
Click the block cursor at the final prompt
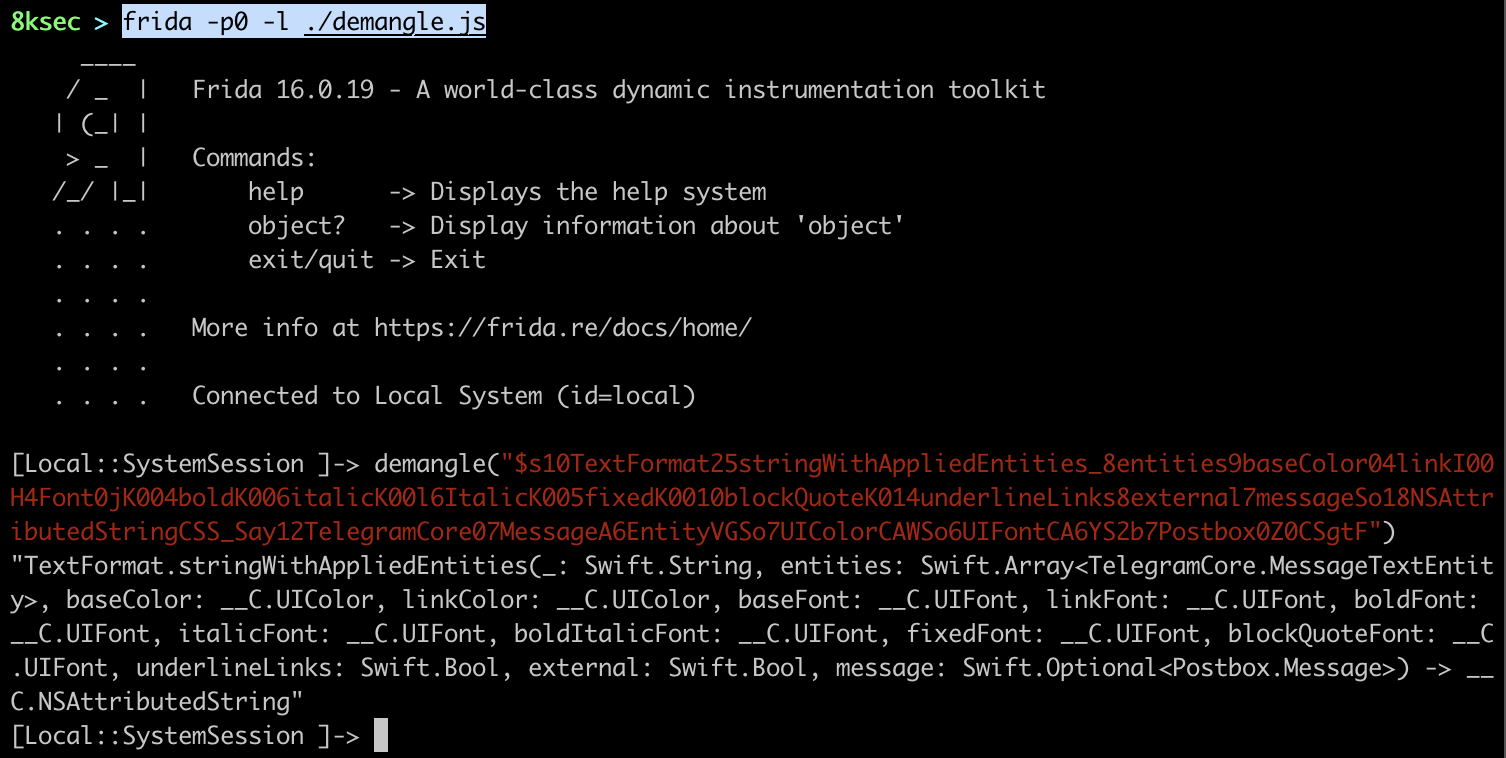380,736
